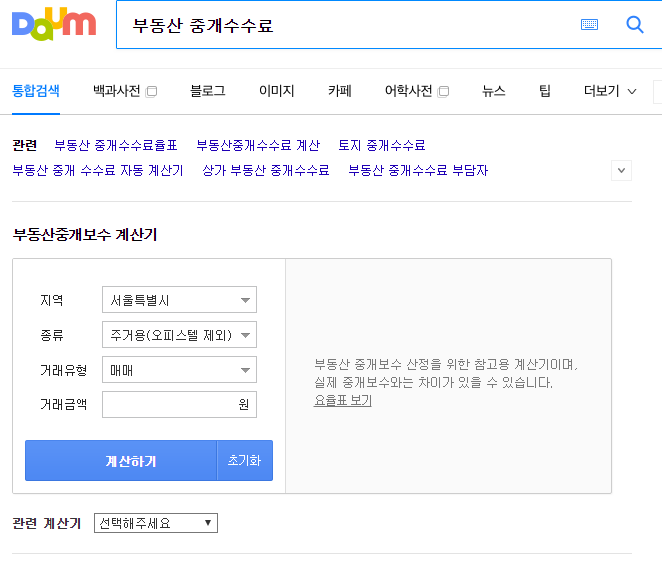The width and height of the screenshot is (662, 561).
Task: Click the icon next to 백과사전 tab
Action: tap(151, 91)
